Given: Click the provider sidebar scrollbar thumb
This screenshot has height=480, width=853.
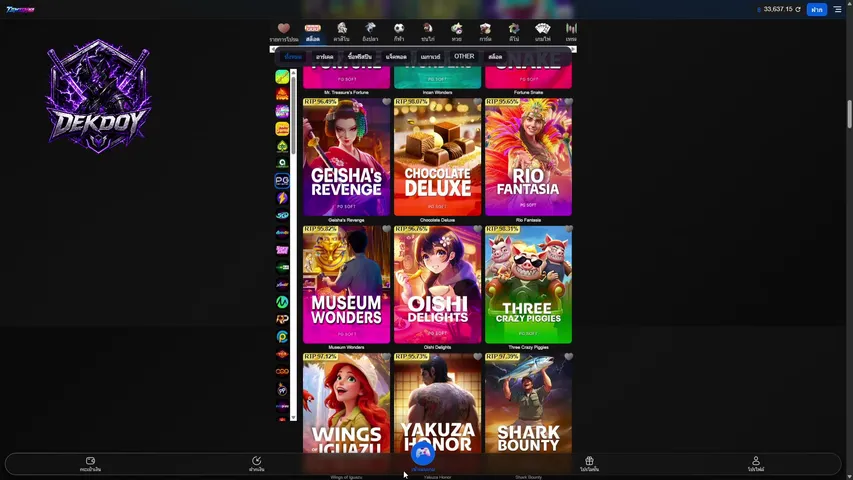Looking at the screenshot, I should coord(293,115).
